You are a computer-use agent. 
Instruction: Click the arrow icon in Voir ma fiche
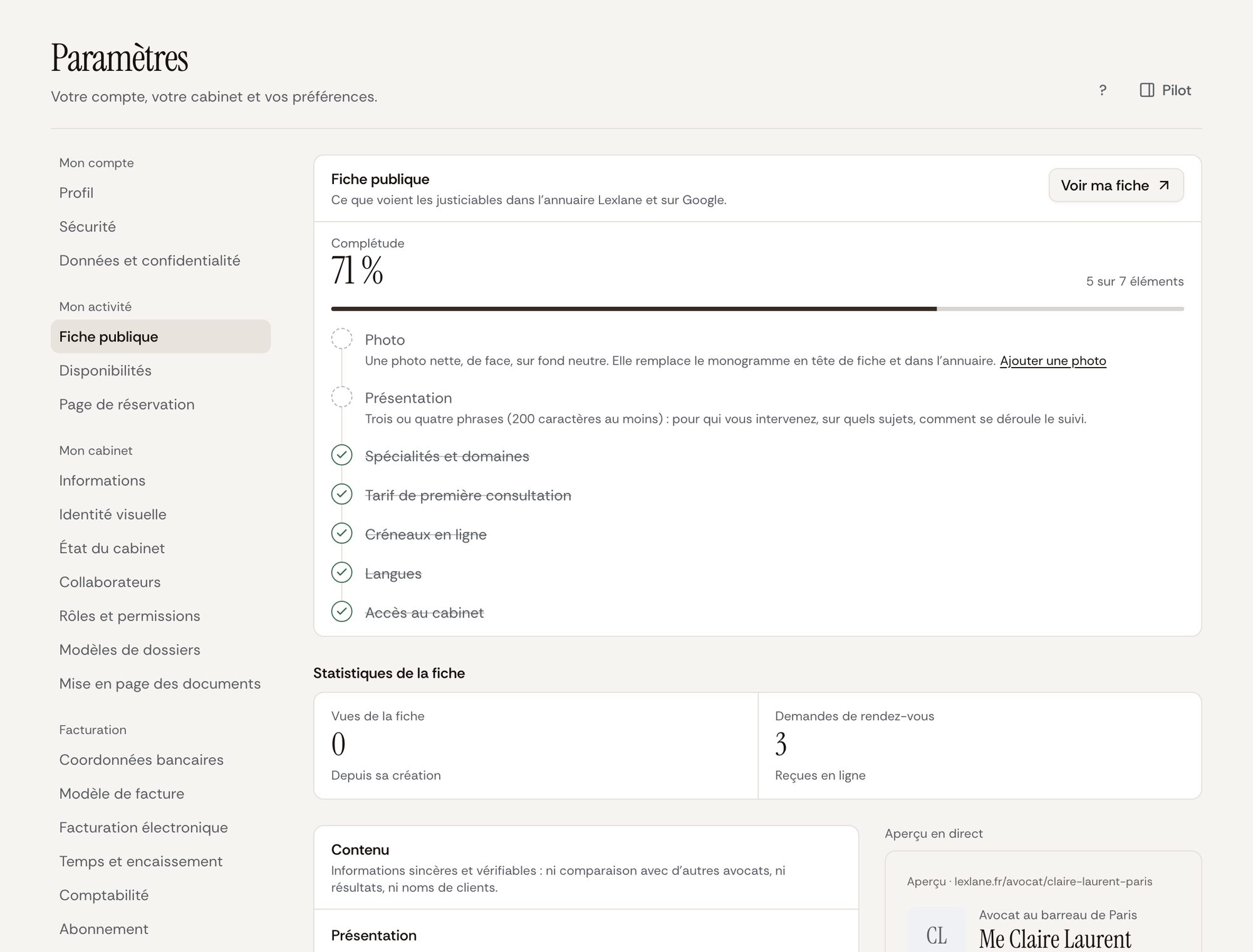point(1164,185)
